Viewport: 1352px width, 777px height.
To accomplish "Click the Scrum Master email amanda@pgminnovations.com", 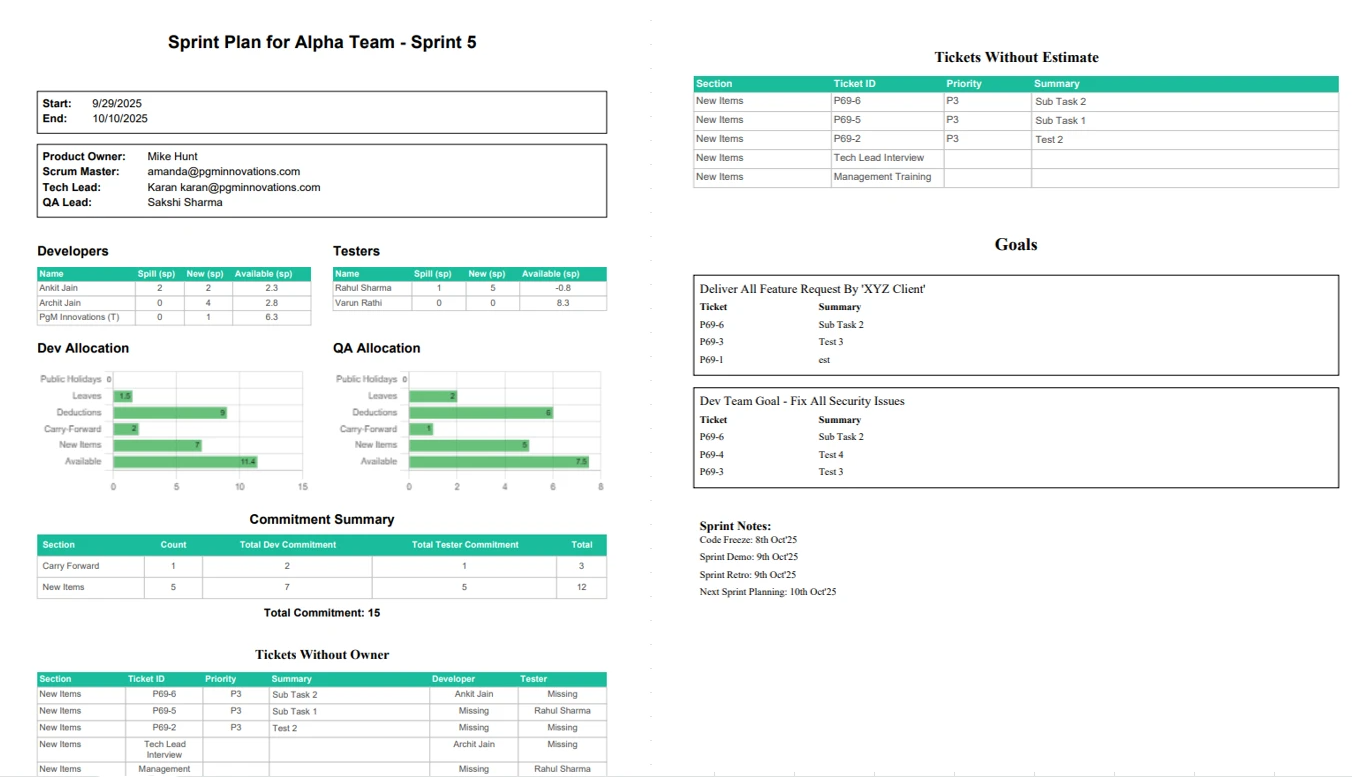I will (224, 171).
